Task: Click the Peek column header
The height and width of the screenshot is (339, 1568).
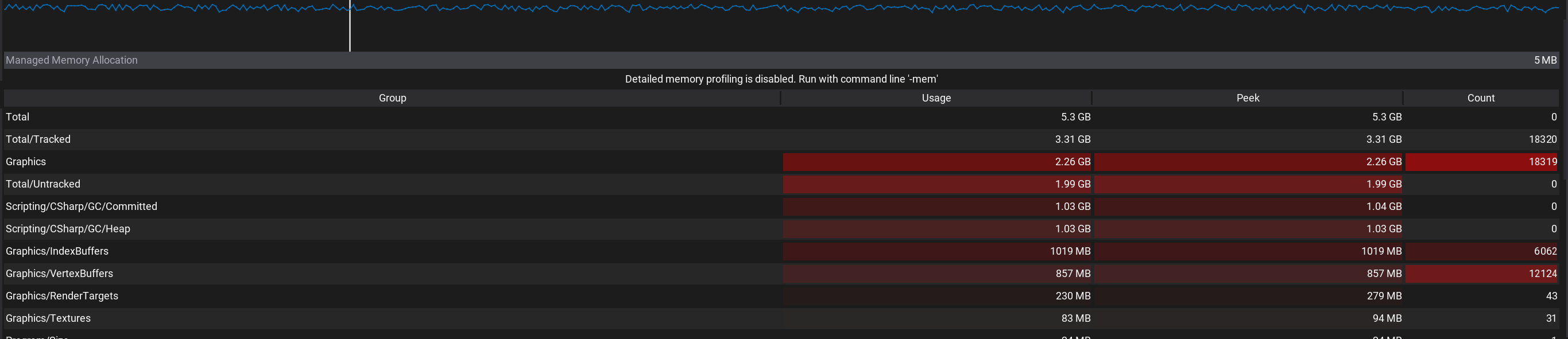Action: [1247, 98]
